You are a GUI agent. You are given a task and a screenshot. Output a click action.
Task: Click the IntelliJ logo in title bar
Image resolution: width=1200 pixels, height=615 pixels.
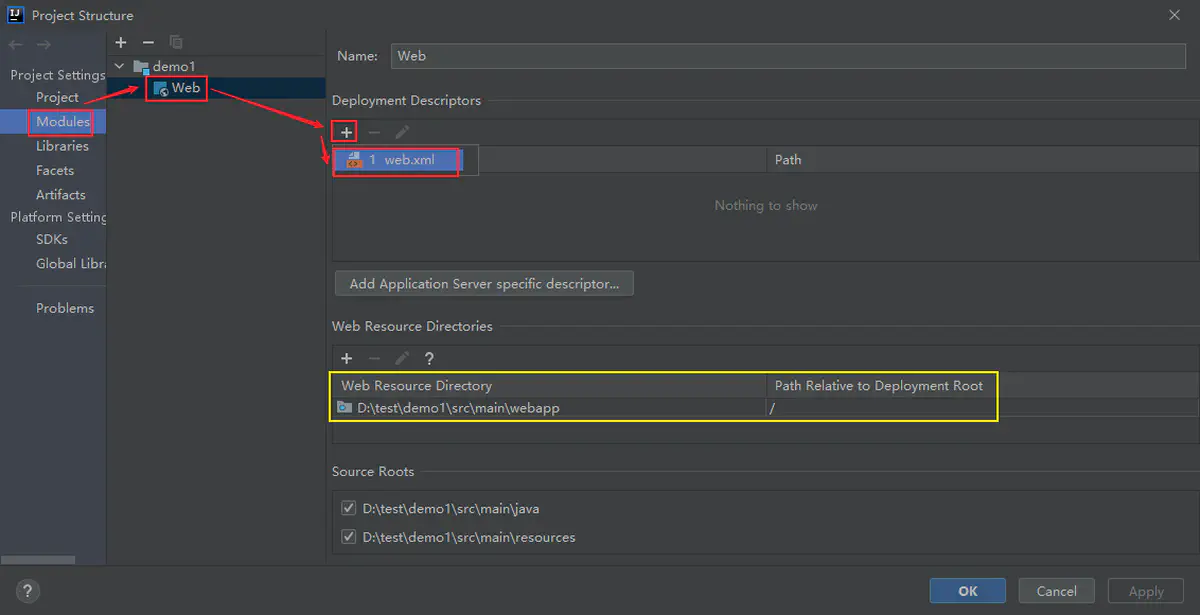pyautogui.click(x=16, y=15)
